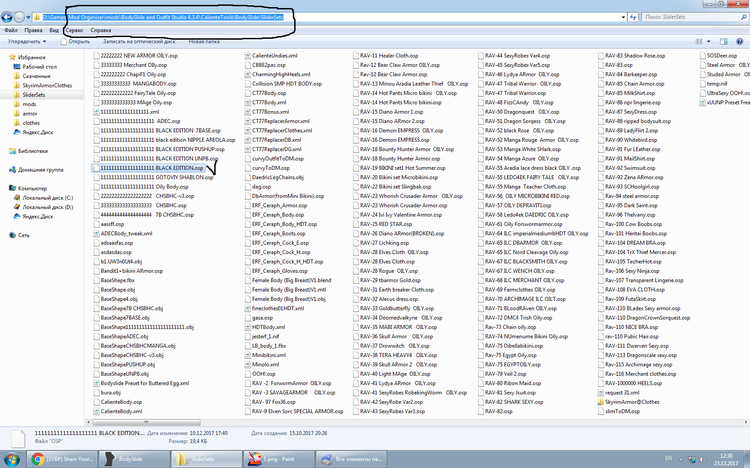Select ADECBody_tweak.xml file icon
The image size is (750, 468).
pos(97,234)
